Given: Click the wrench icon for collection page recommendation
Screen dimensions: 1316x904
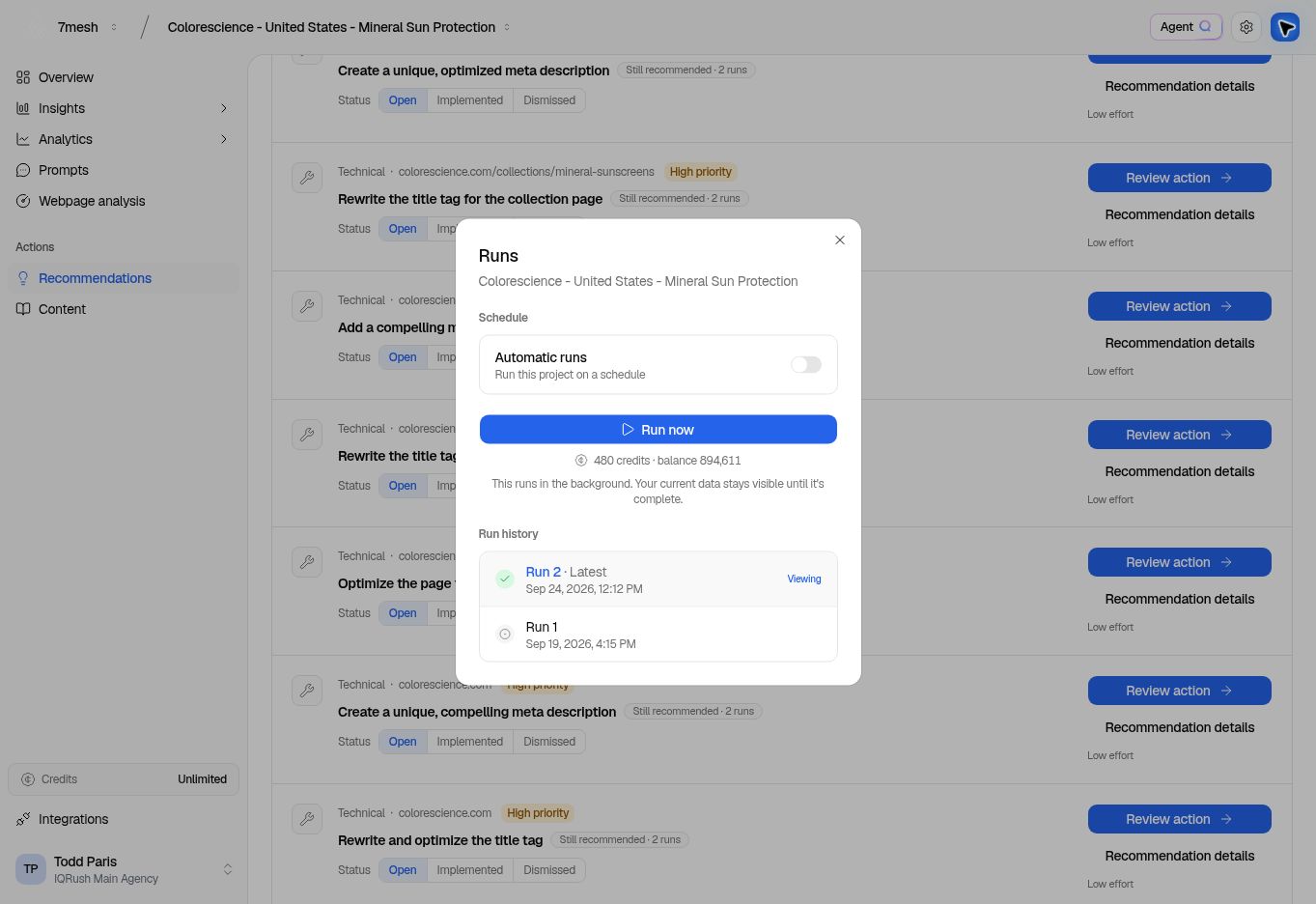Looking at the screenshot, I should click(307, 178).
